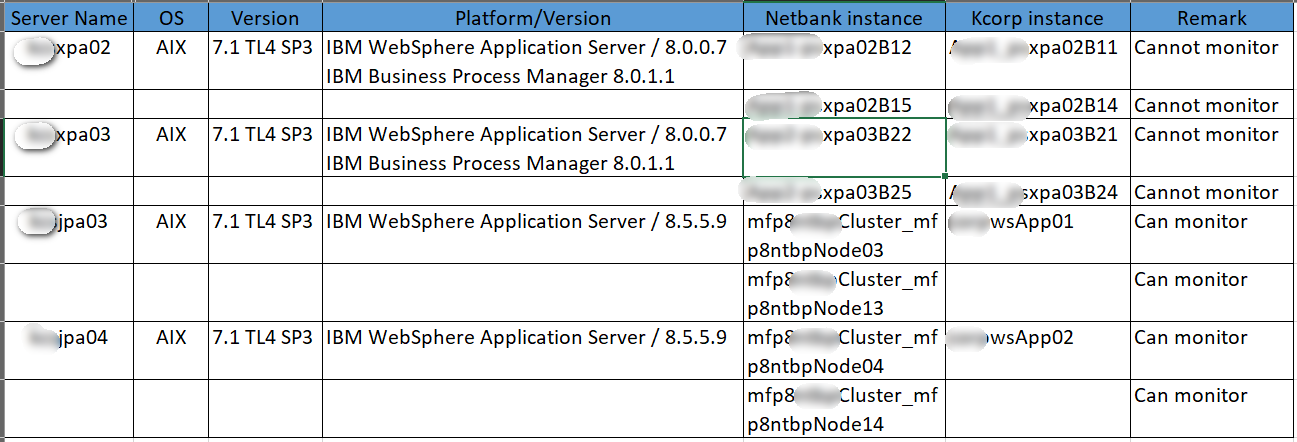Select the 'Kcorp instance' column header
The width and height of the screenshot is (1297, 442).
(1037, 18)
